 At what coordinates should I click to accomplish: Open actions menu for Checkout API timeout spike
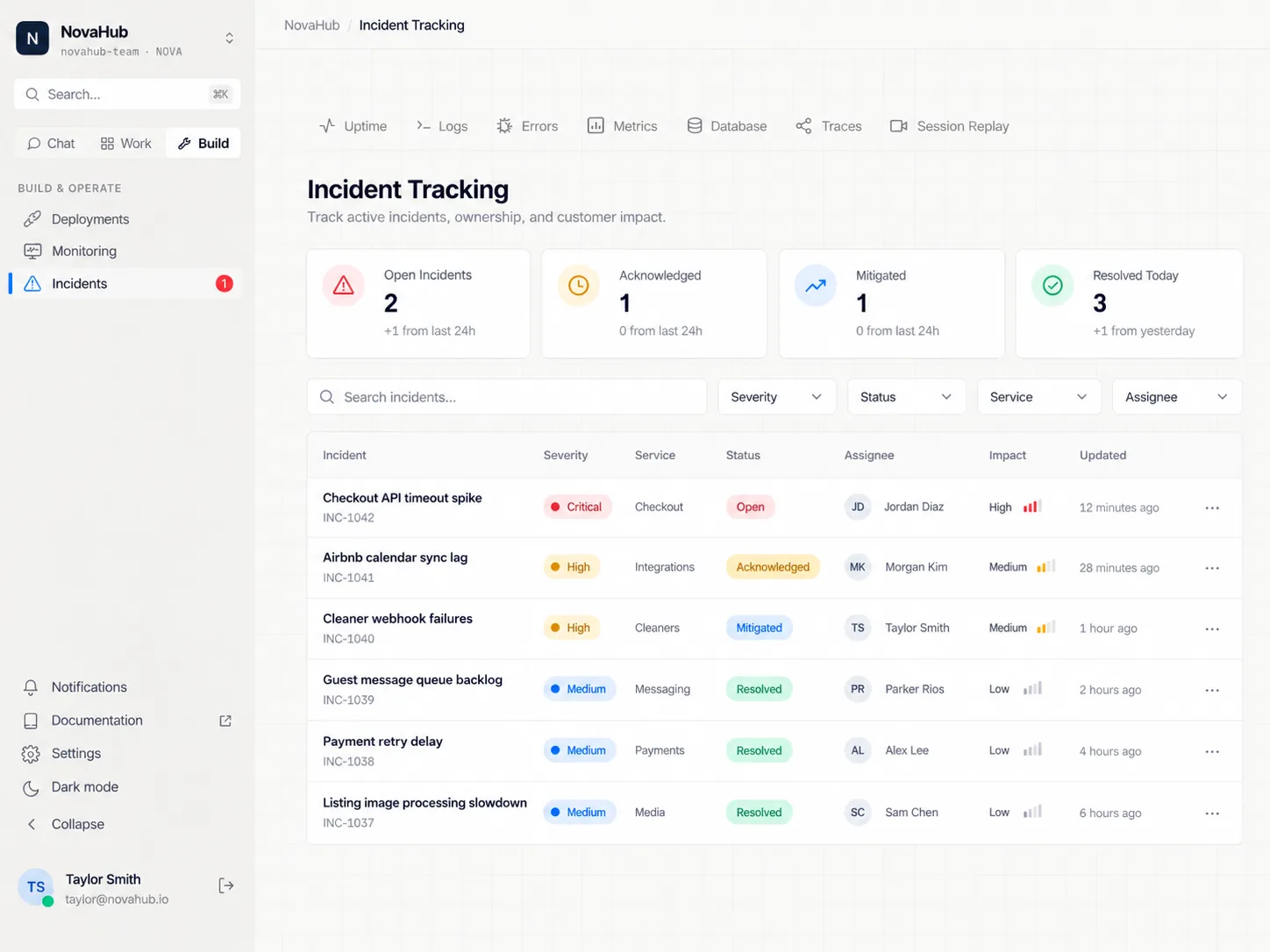[1212, 508]
